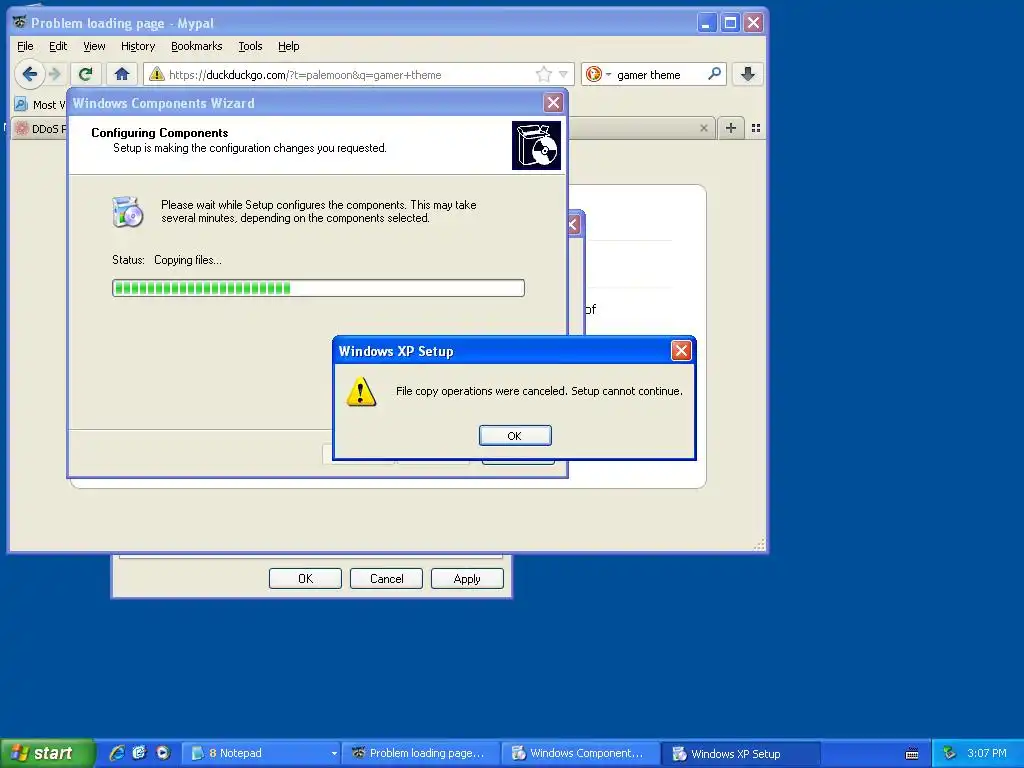Image resolution: width=1024 pixels, height=768 pixels.
Task: Click 'Status: Copying files...' text
Action: point(167,260)
